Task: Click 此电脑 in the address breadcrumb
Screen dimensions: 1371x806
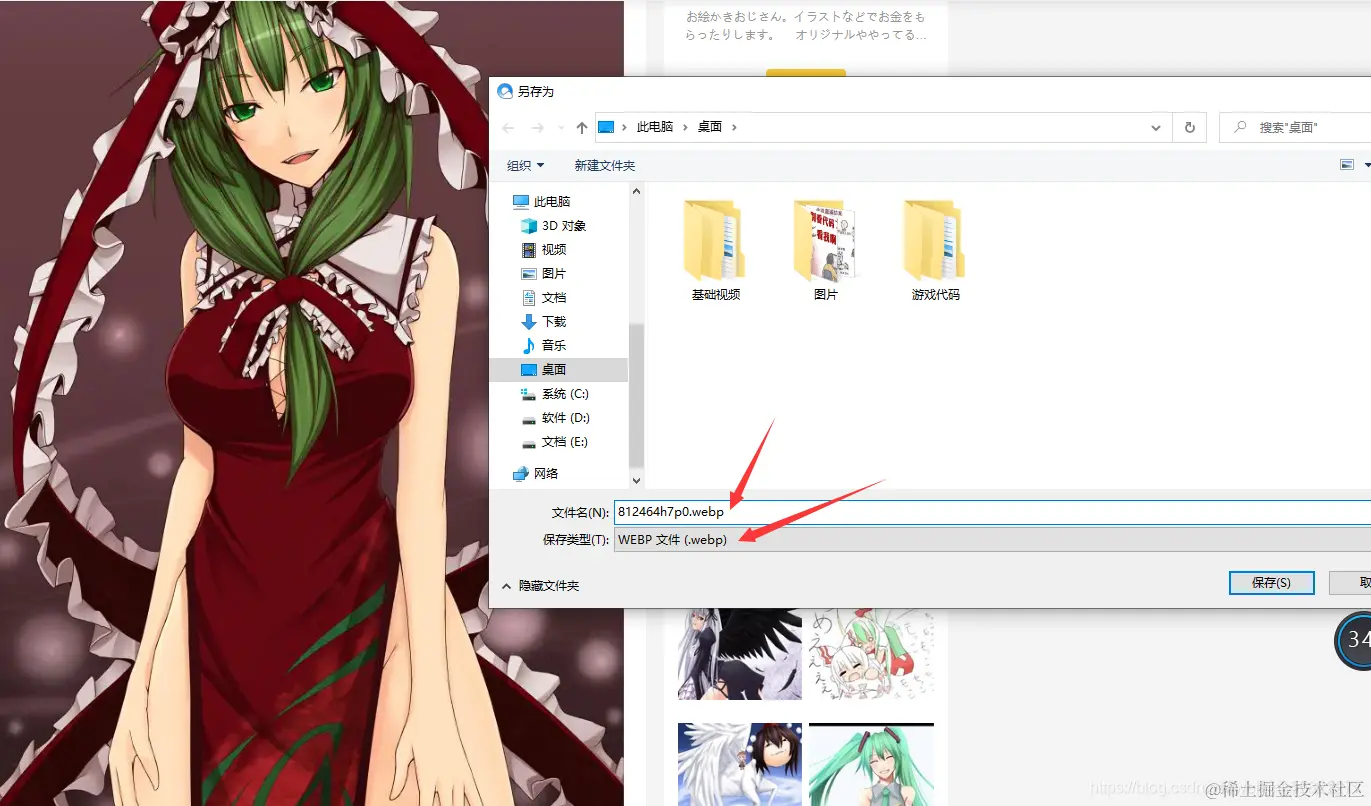Action: click(655, 127)
